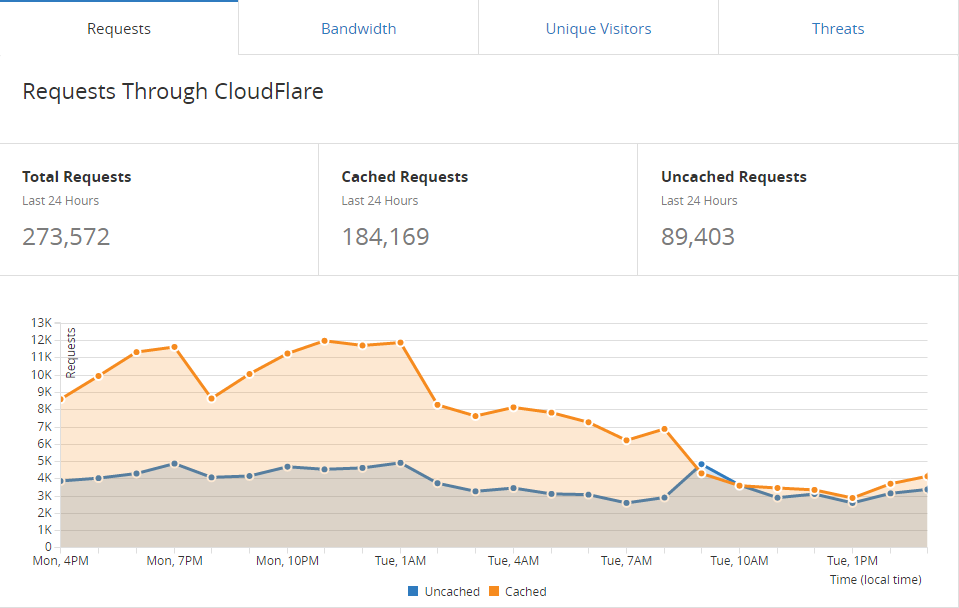959x608 pixels.
Task: Switch to the Threats tab
Action: tap(838, 29)
